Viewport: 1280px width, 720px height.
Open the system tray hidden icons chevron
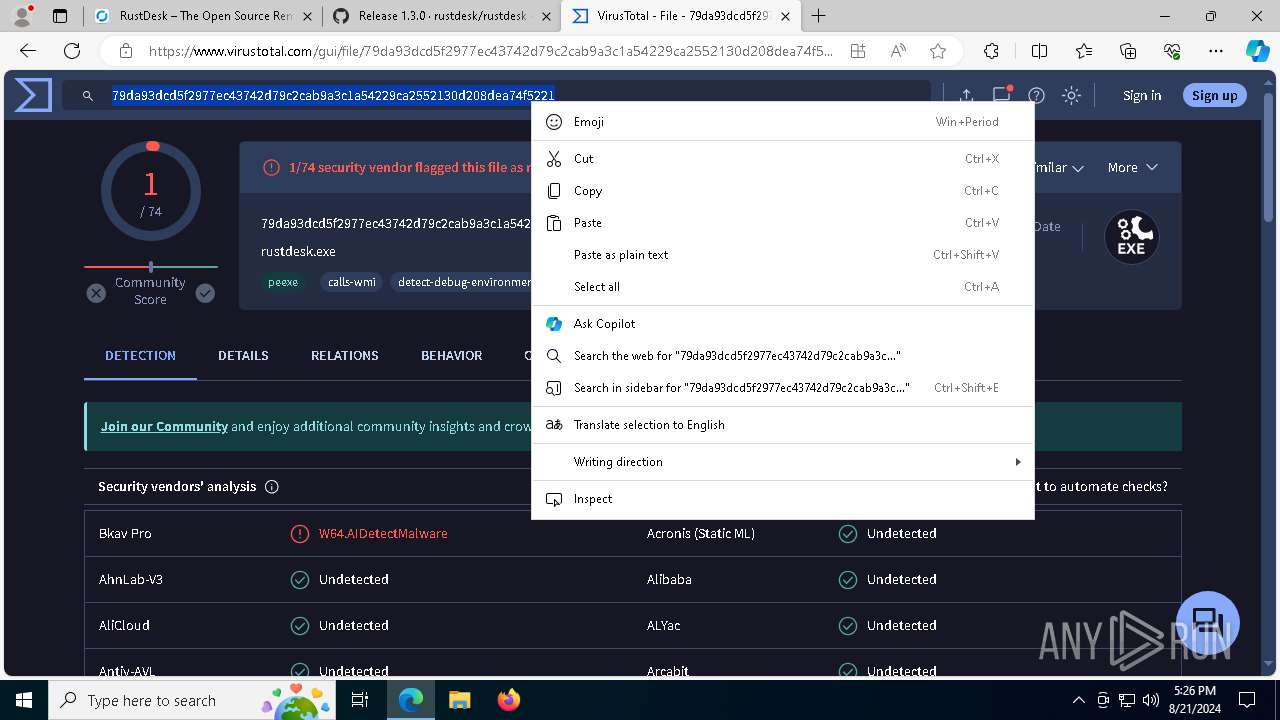[1078, 700]
